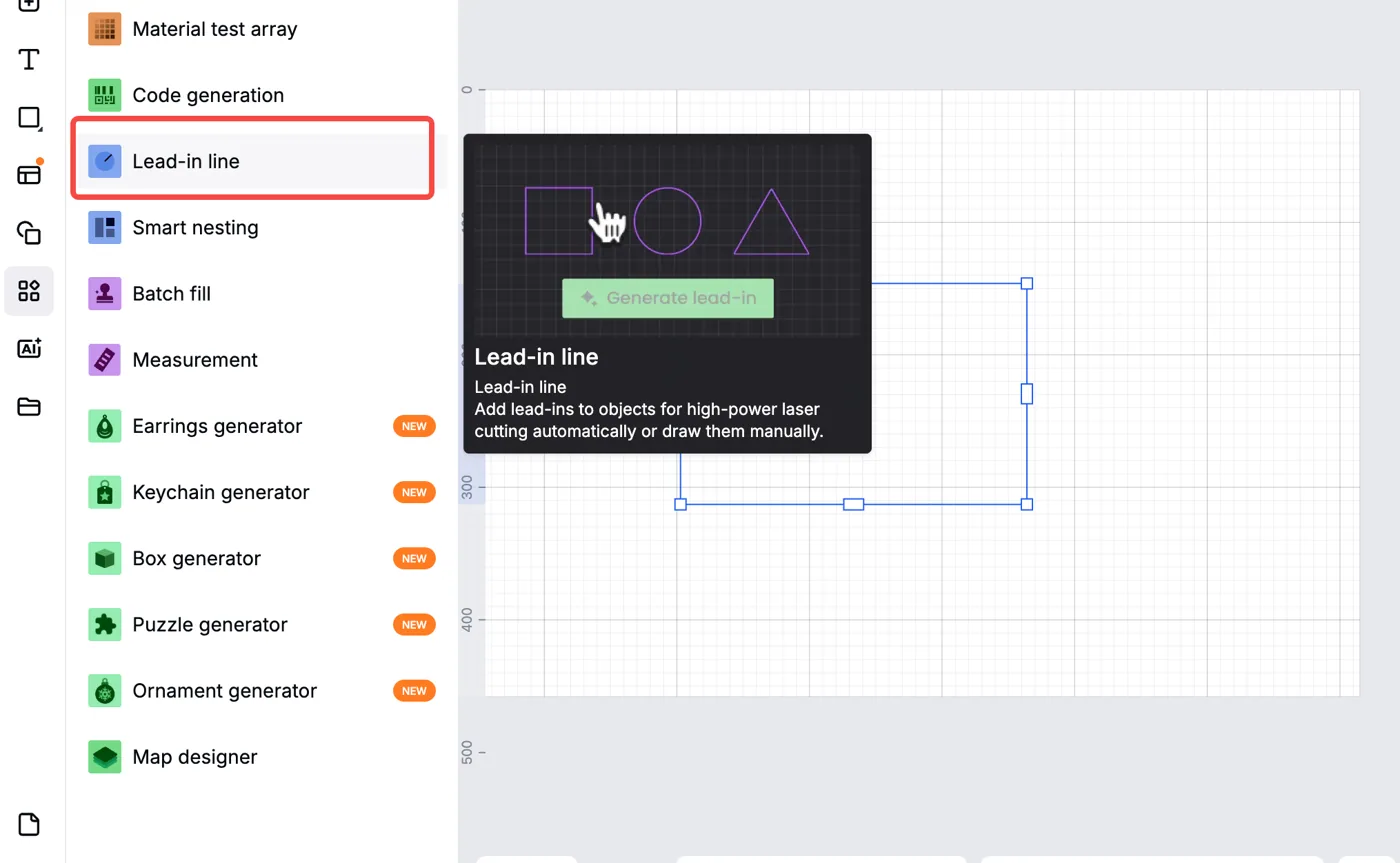Click the overlapping shapes icon in sidebar
The height and width of the screenshot is (863, 1400).
tap(29, 233)
